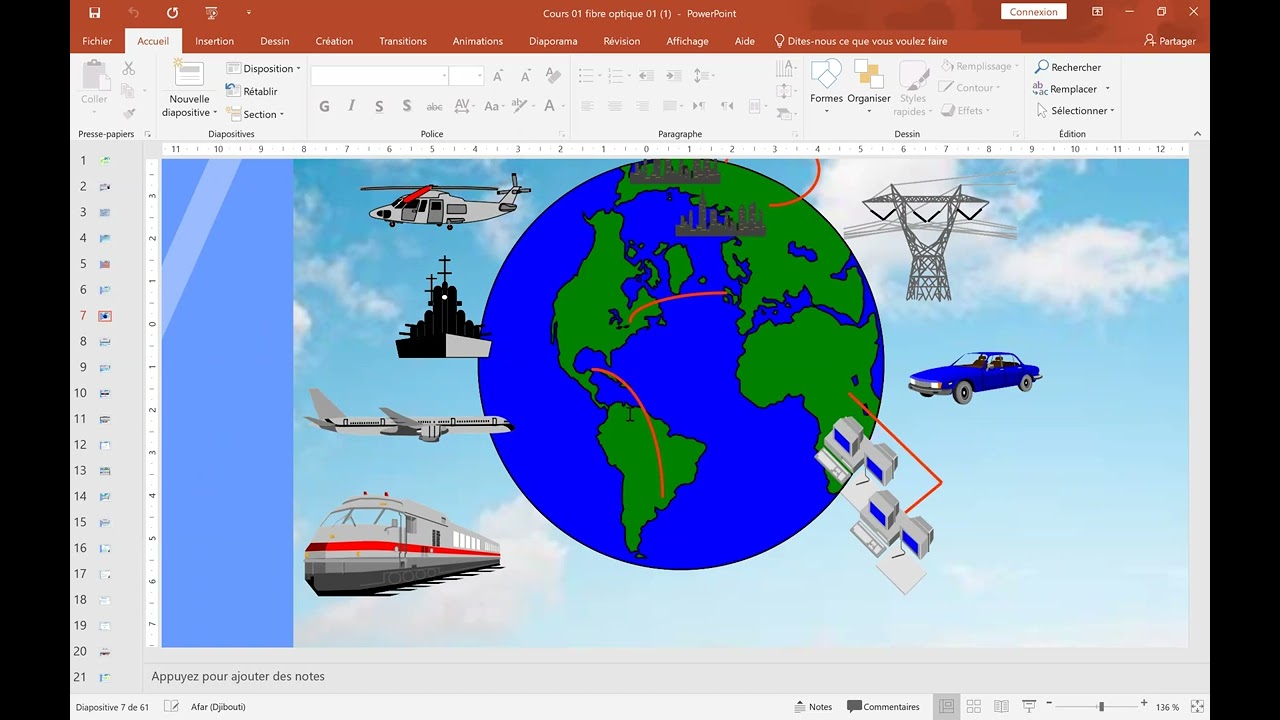Open the Diaporama tab

click(553, 41)
